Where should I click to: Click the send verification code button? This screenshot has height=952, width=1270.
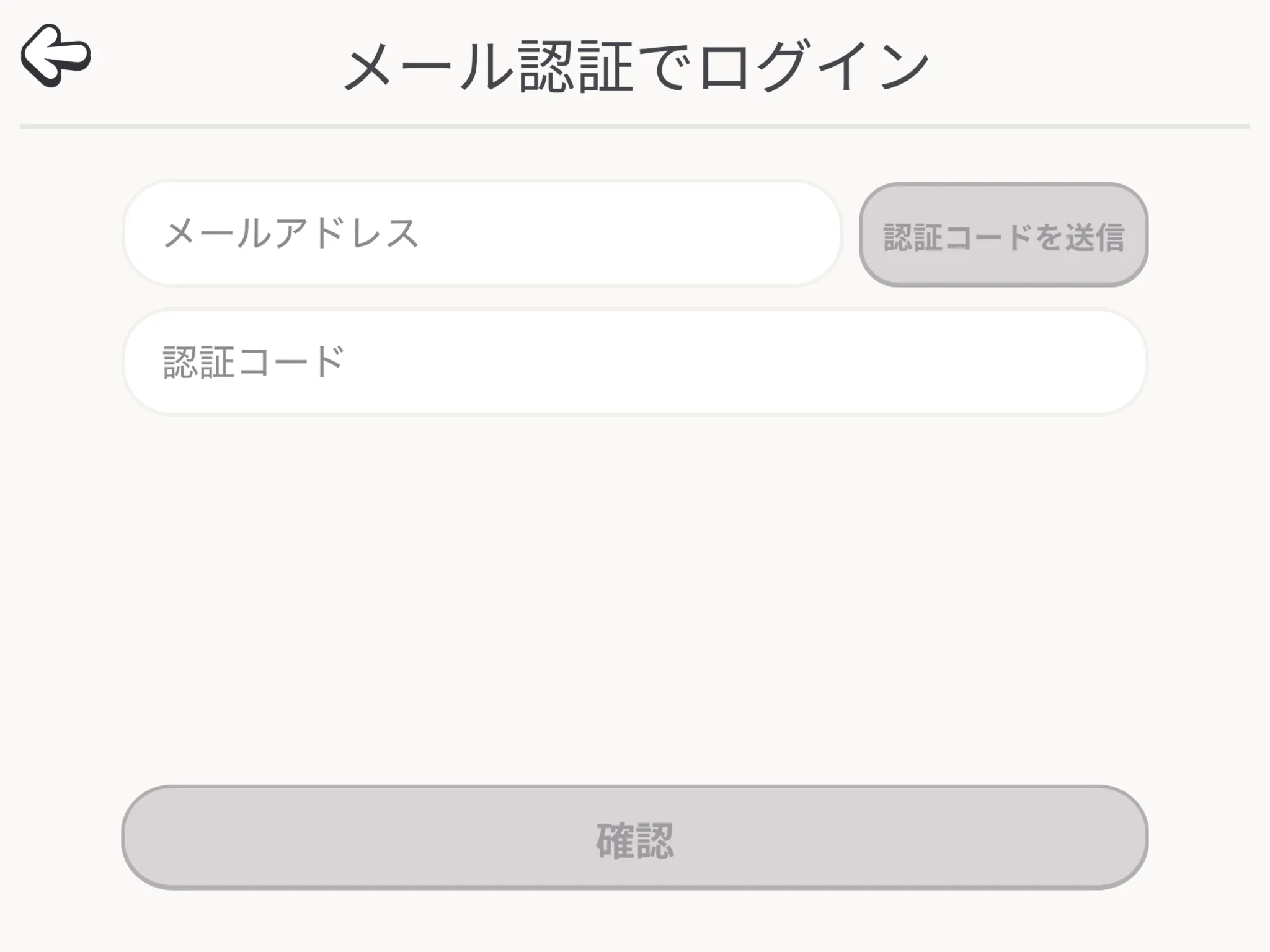(x=1003, y=235)
